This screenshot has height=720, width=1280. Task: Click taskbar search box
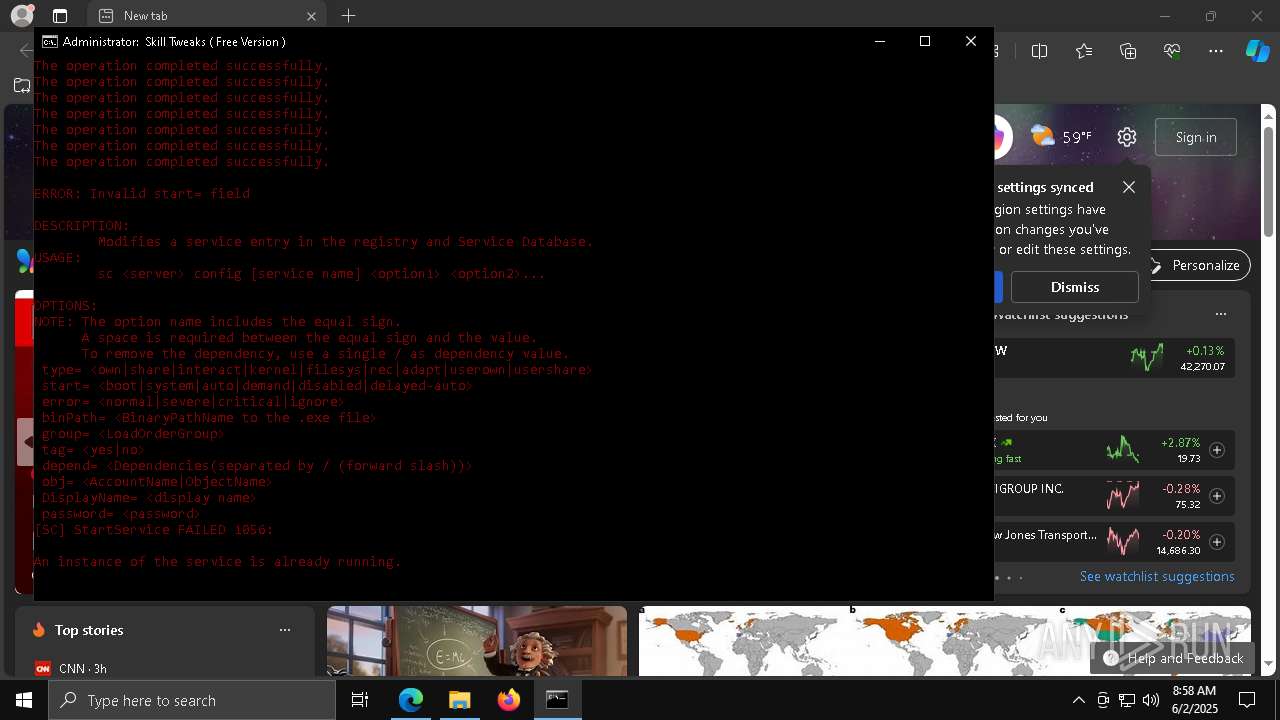(192, 700)
